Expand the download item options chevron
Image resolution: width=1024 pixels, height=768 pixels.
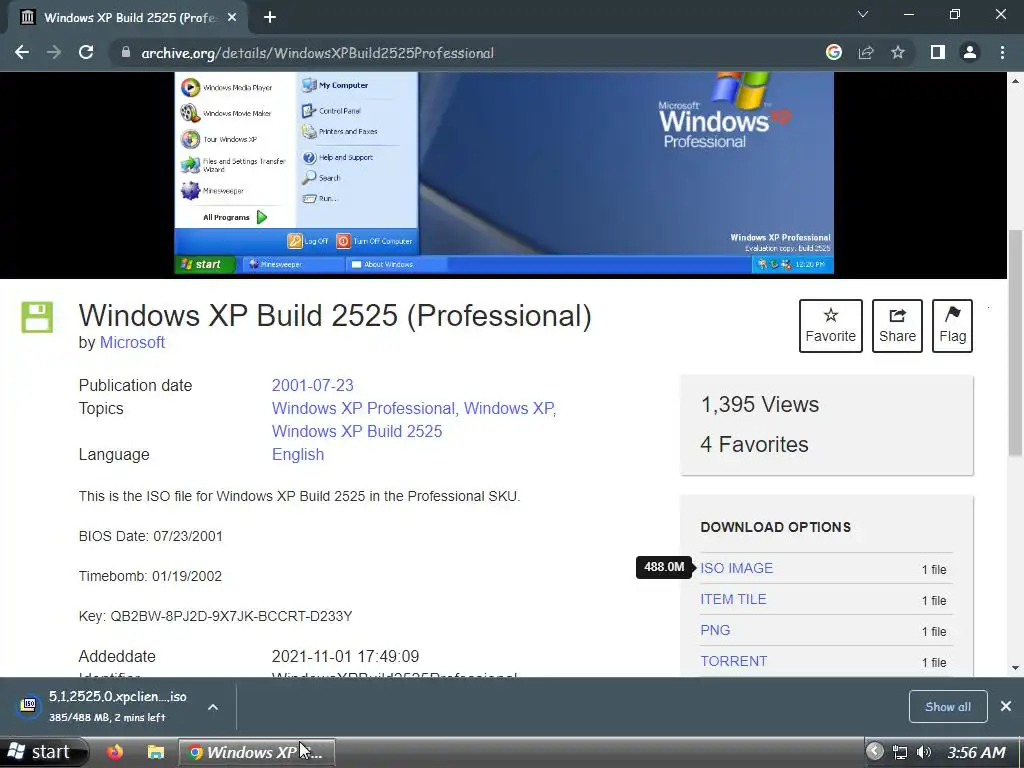coord(213,707)
